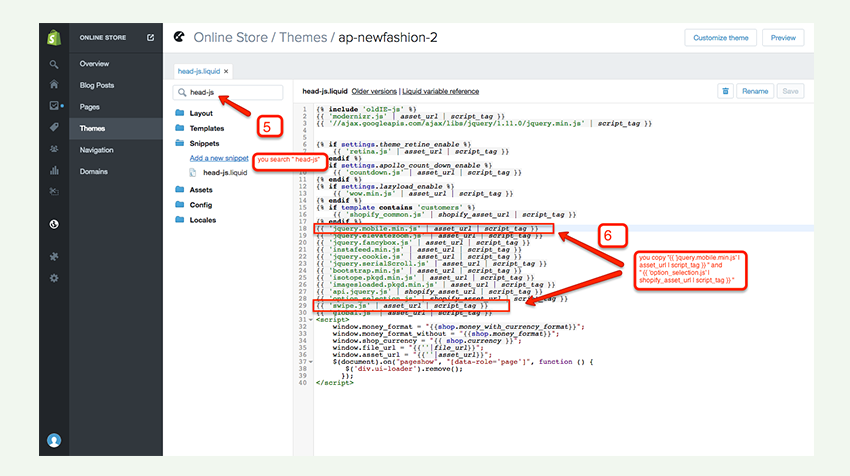Click the window.money_format code line
This screenshot has height=476, width=850.
[459, 327]
